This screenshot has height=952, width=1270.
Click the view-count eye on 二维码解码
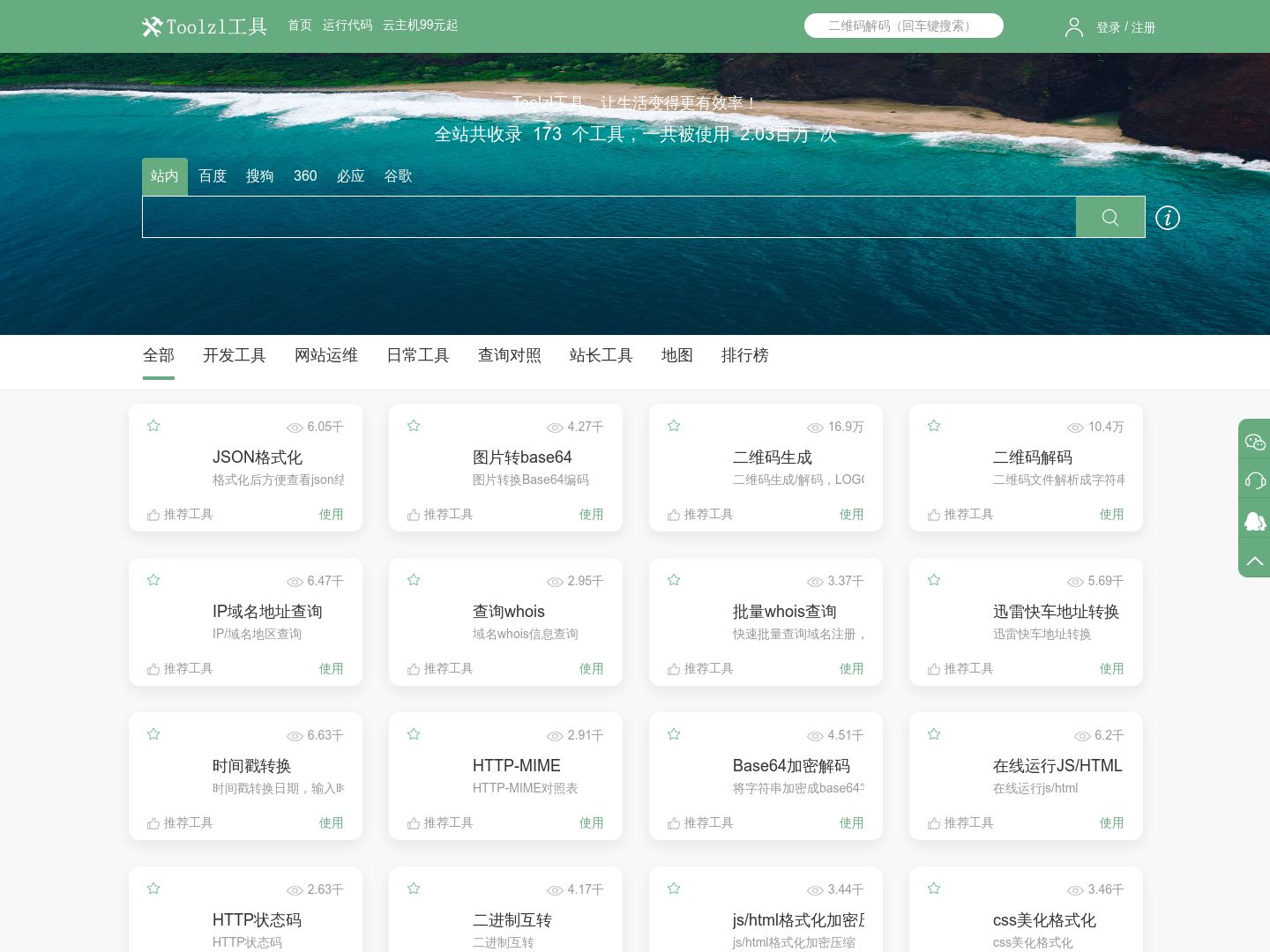pyautogui.click(x=1075, y=428)
